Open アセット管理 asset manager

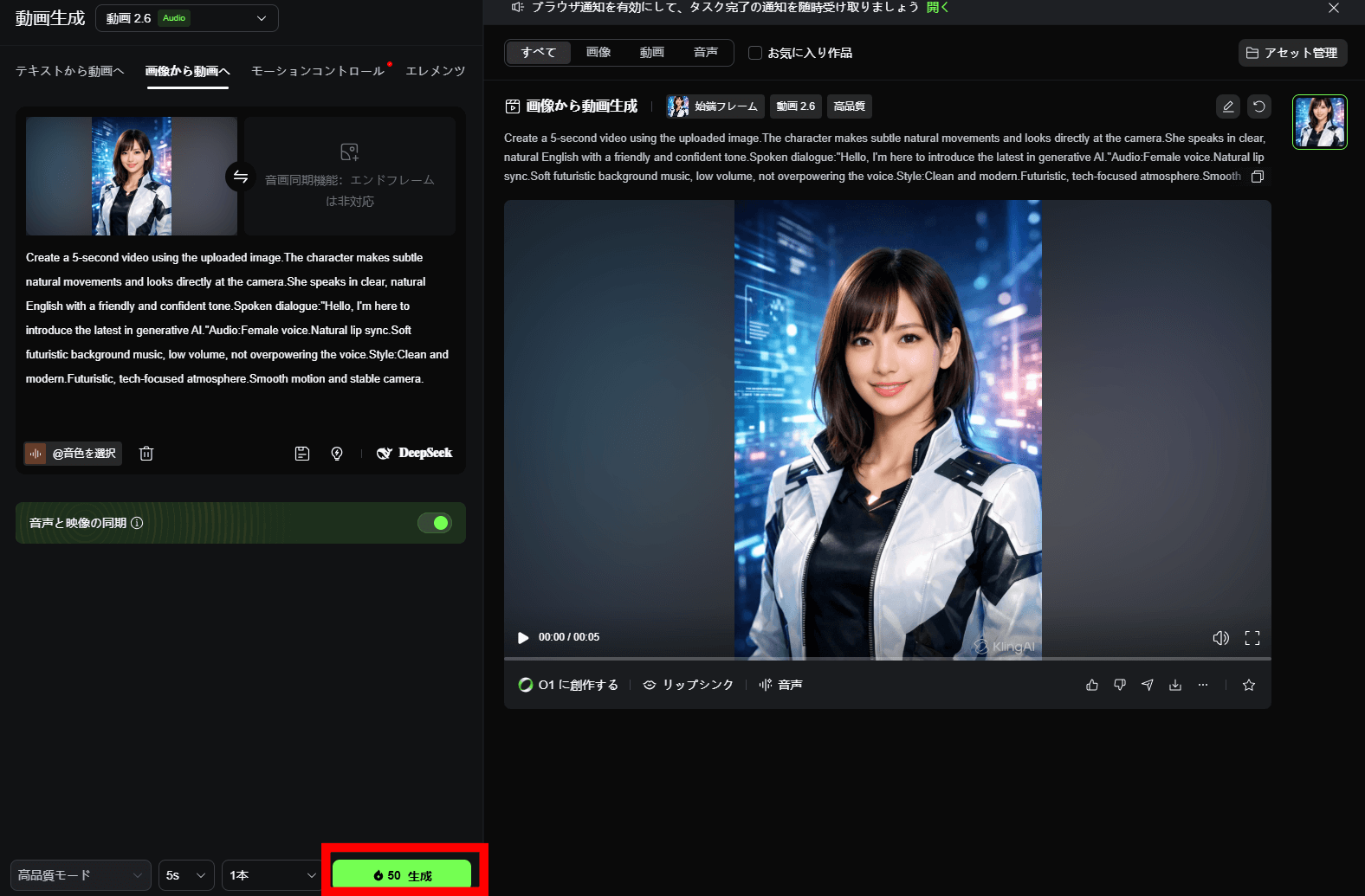pyautogui.click(x=1292, y=53)
